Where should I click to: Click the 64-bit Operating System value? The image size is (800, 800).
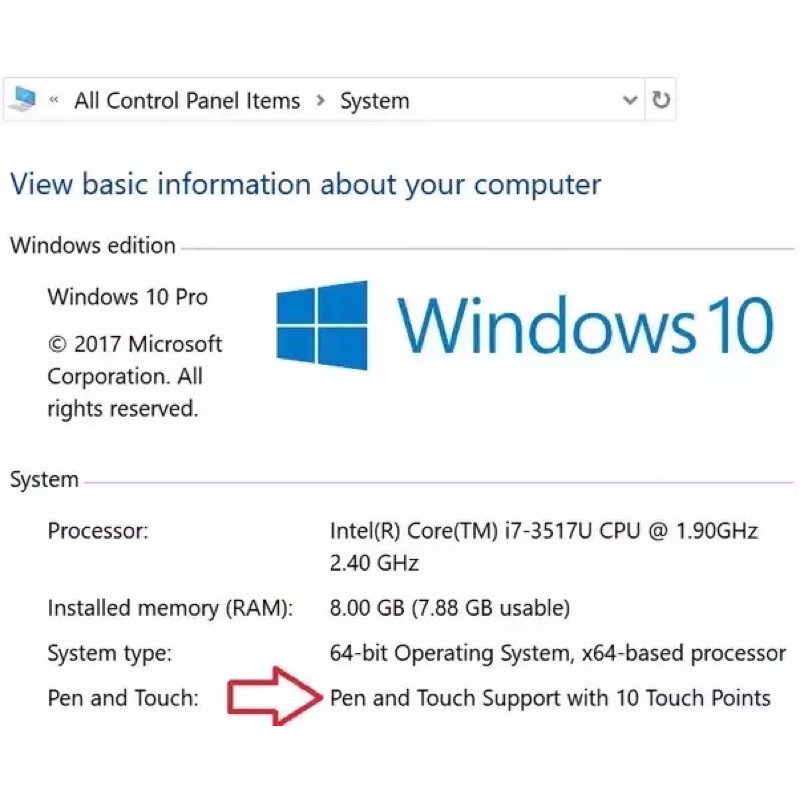coord(557,654)
